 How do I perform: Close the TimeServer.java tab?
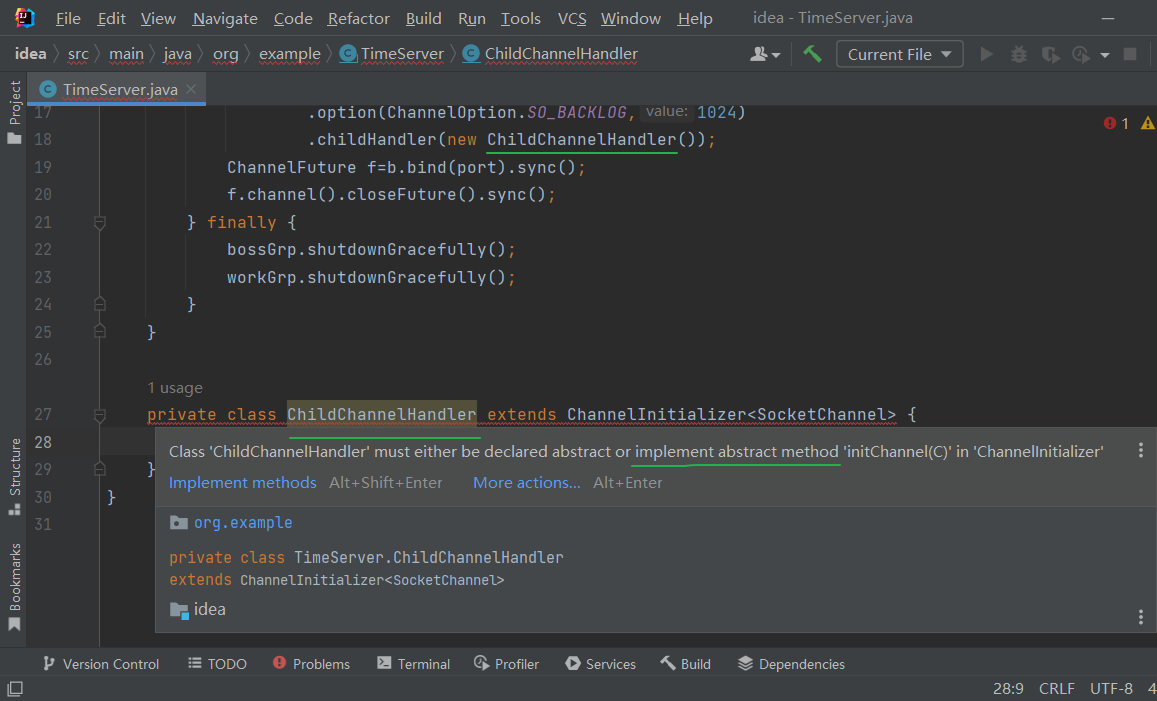pos(191,89)
